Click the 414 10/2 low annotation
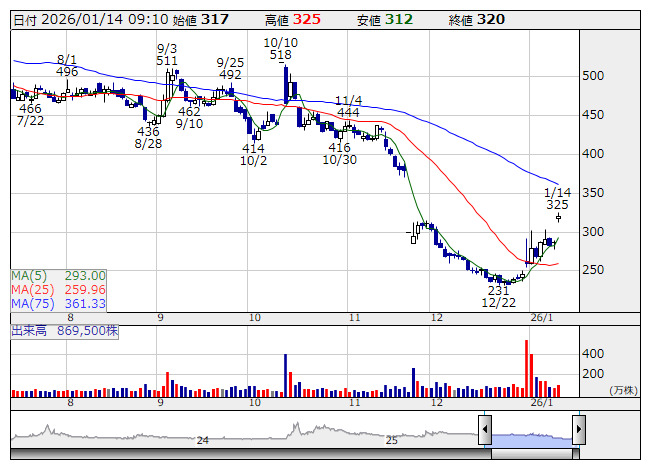 point(254,154)
